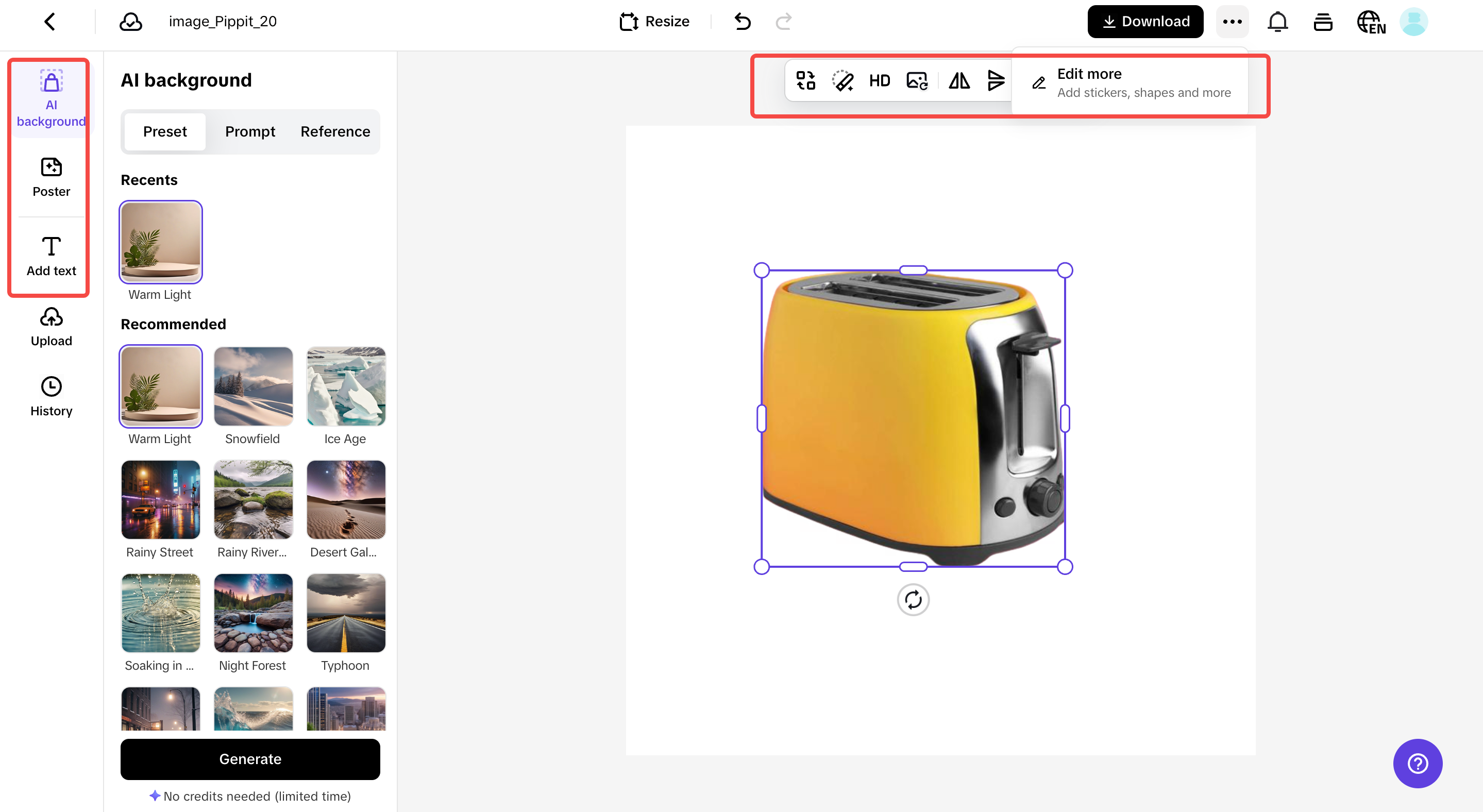Screen dimensions: 1483x812
Task: Open the more options ellipsis menu
Action: click(1232, 21)
